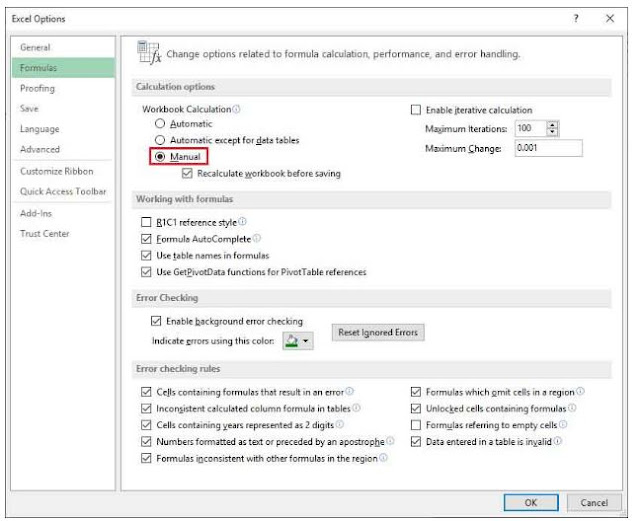Click info icon for invalid table data

coord(558,441)
